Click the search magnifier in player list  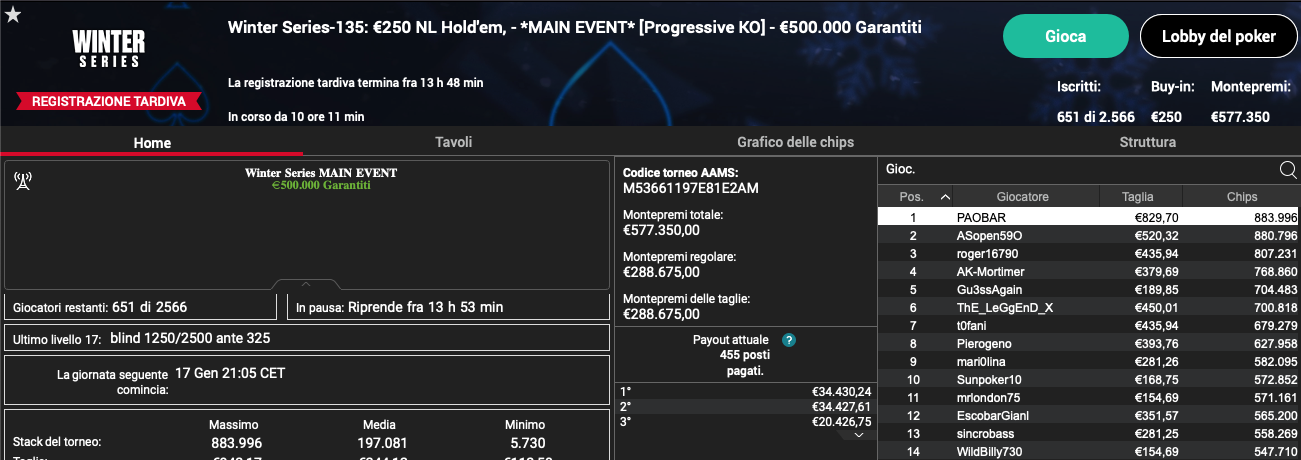tap(1288, 170)
